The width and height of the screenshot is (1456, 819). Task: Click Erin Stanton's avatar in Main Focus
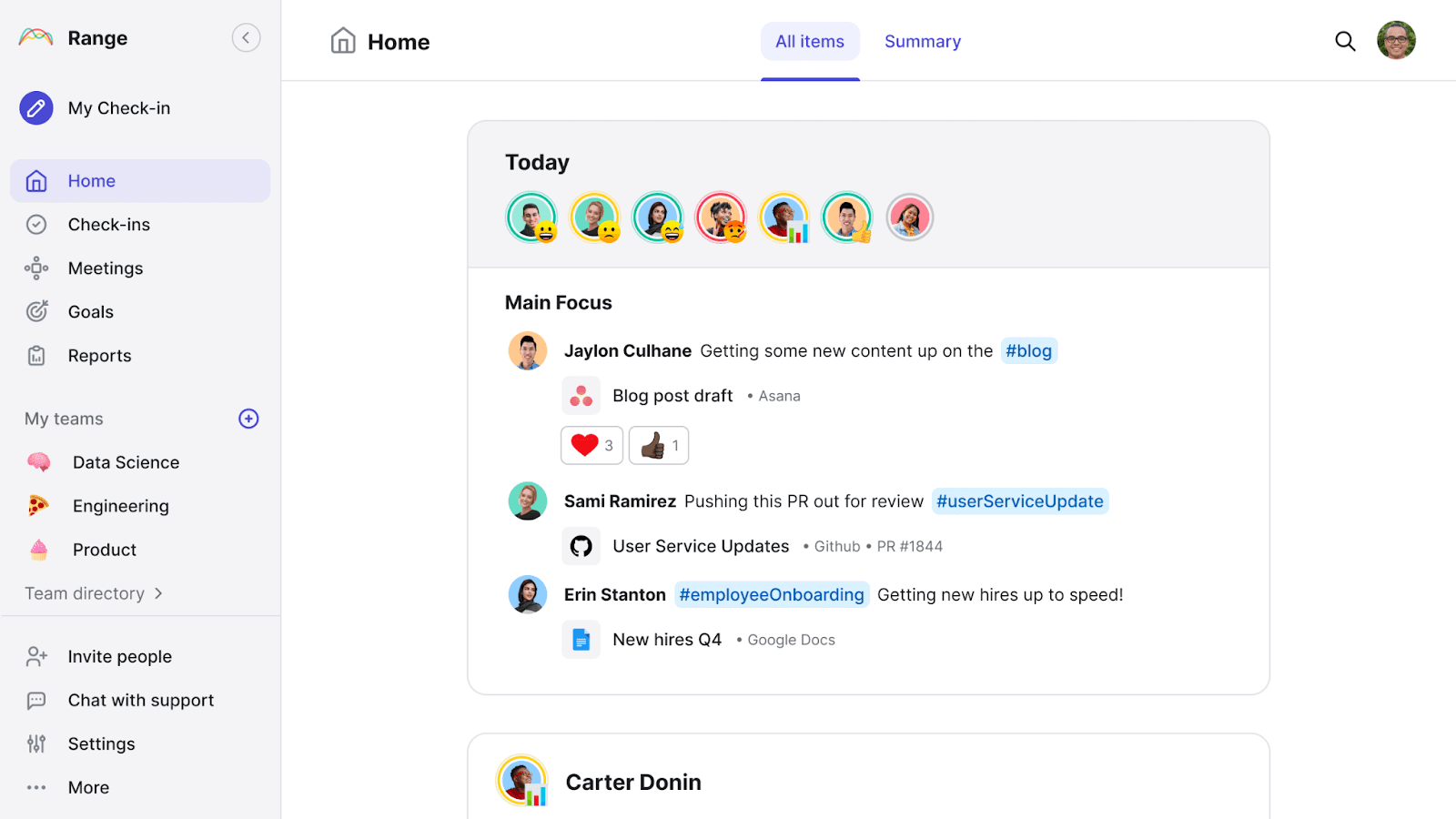tap(528, 595)
